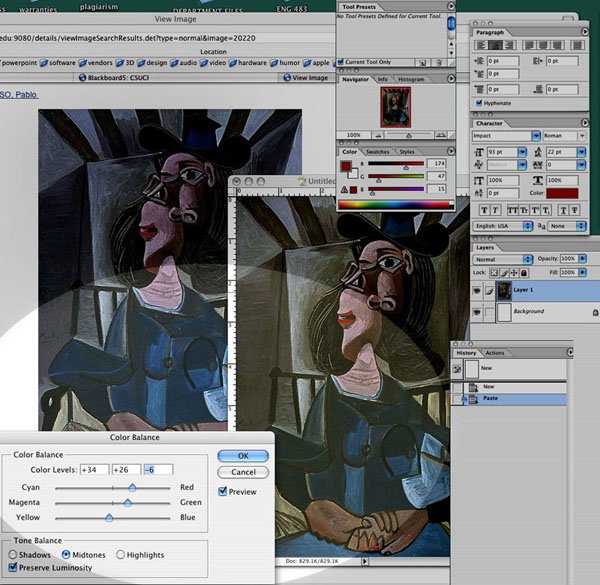The height and width of the screenshot is (585, 600).
Task: Click the Strikethrough button in Character panel
Action: click(x=574, y=210)
